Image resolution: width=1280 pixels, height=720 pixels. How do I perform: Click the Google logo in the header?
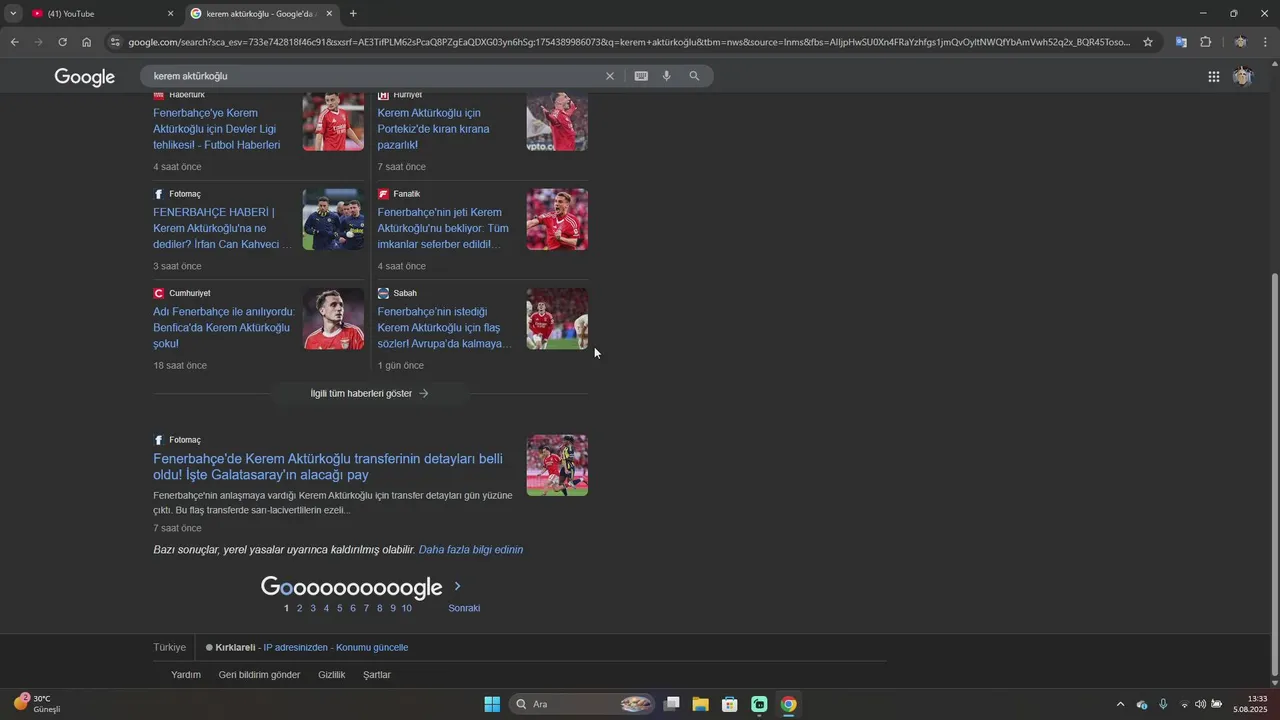85,77
